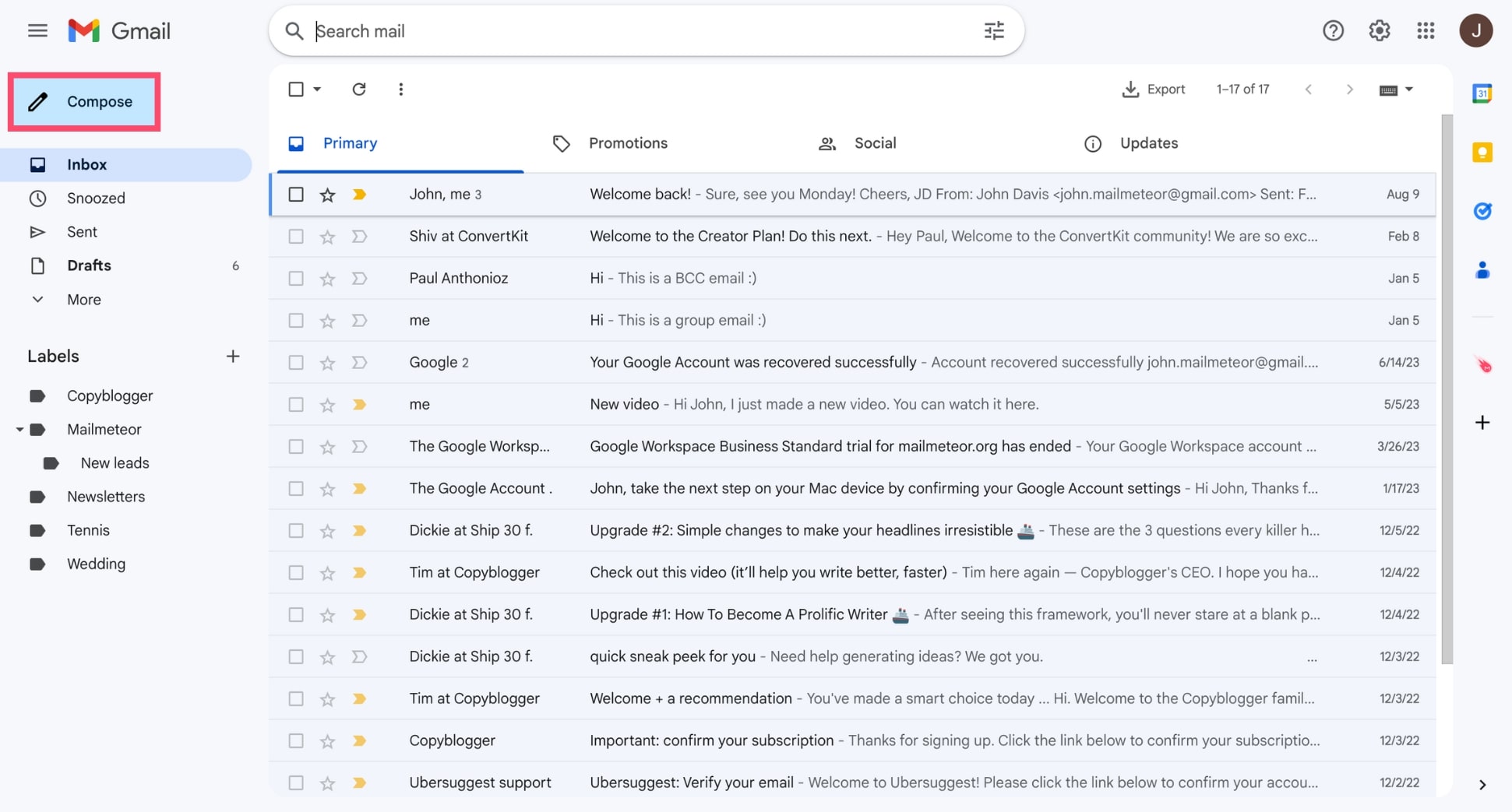Tick the Google account recovered email checkbox
The height and width of the screenshot is (812, 1512).
(x=296, y=363)
